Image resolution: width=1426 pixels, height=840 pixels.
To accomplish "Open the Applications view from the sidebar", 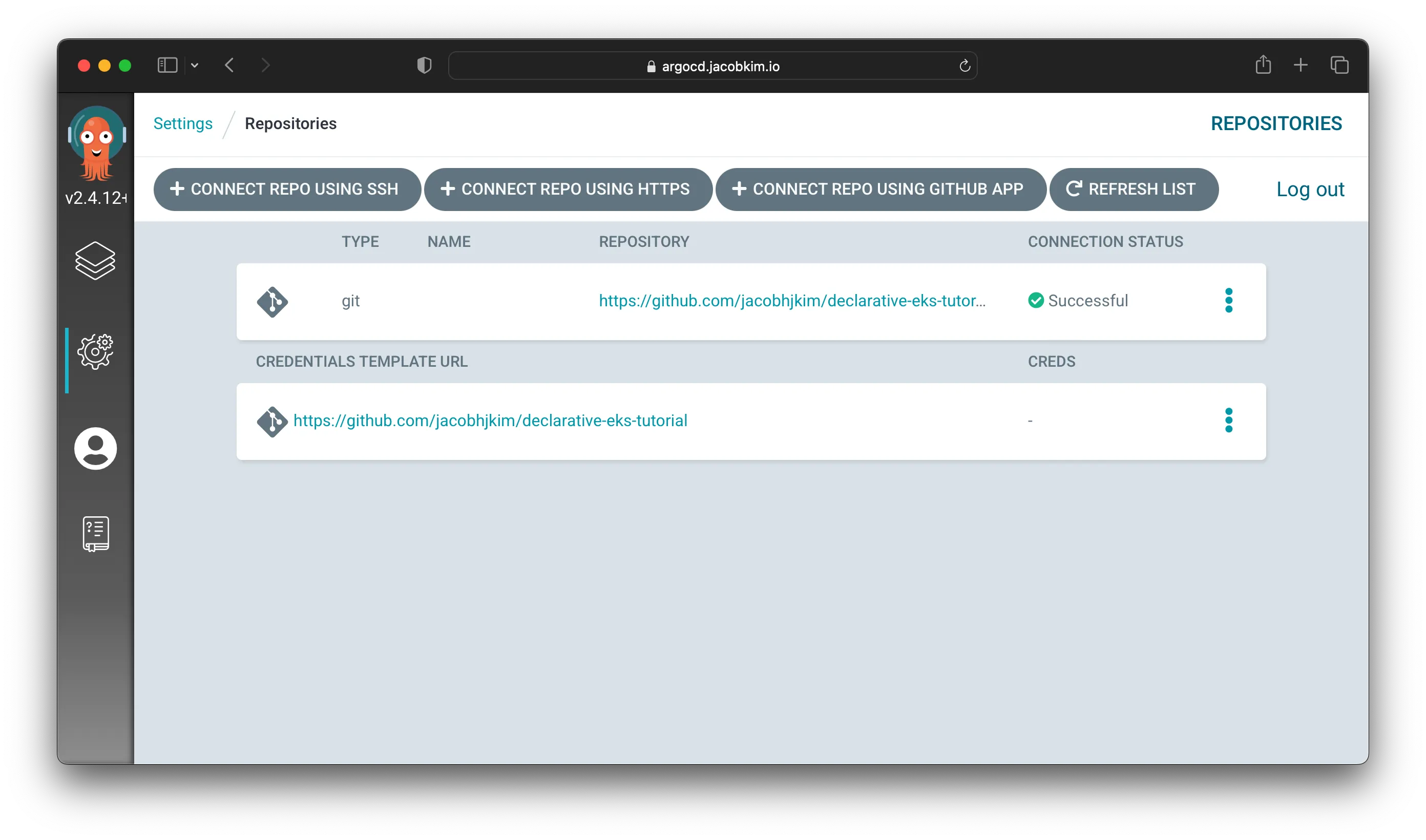I will [x=95, y=261].
